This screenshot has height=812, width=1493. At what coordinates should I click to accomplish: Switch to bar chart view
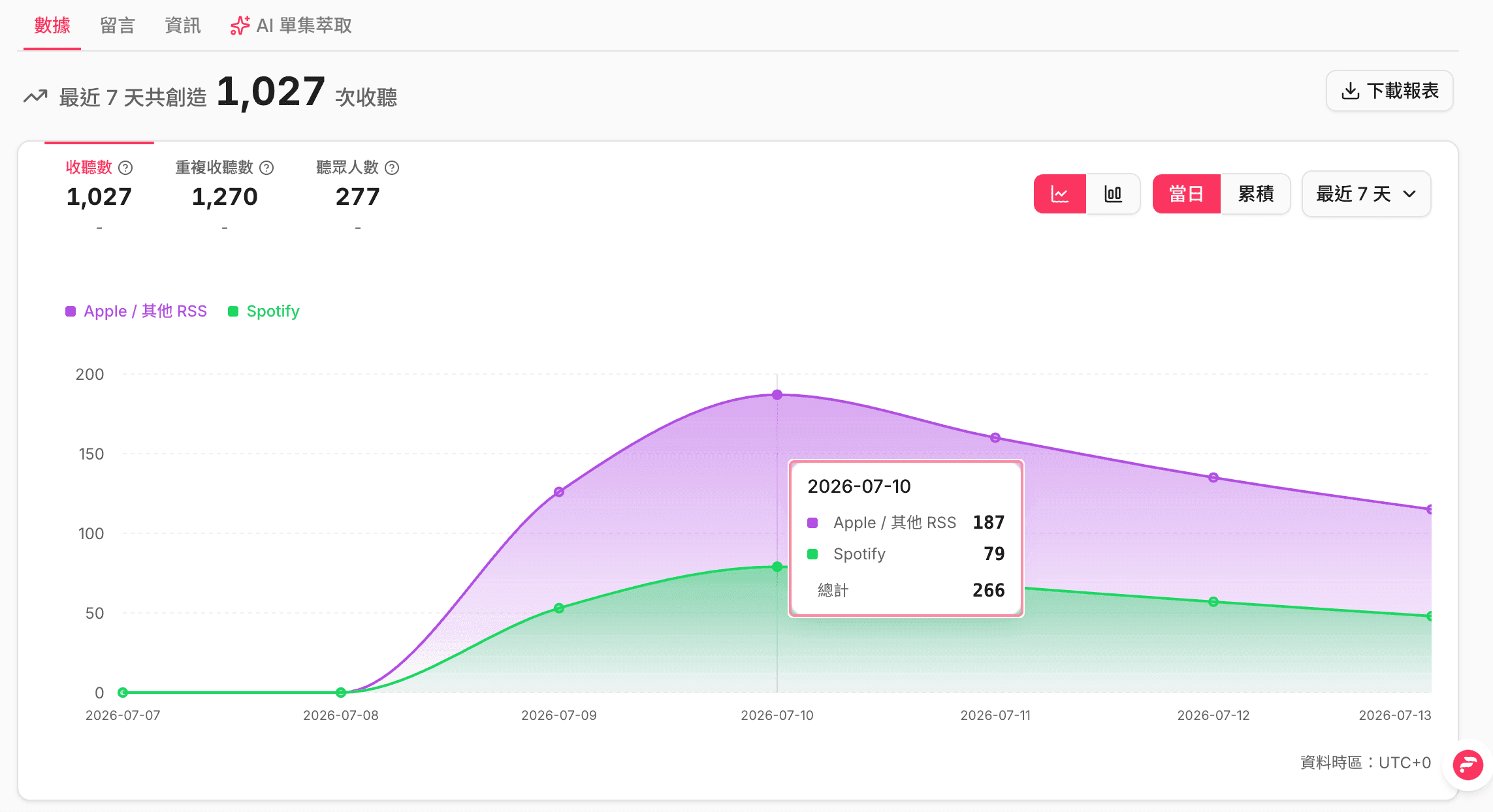(1114, 194)
